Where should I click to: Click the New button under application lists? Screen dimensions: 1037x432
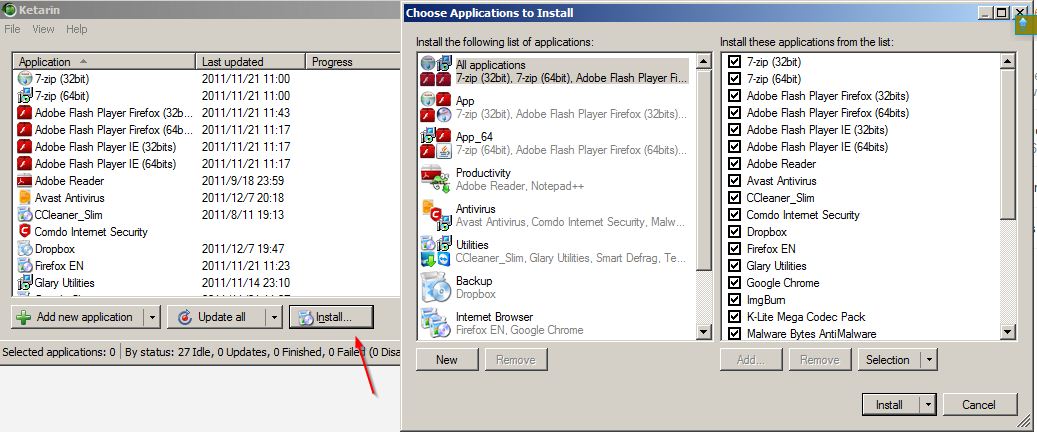pyautogui.click(x=447, y=360)
